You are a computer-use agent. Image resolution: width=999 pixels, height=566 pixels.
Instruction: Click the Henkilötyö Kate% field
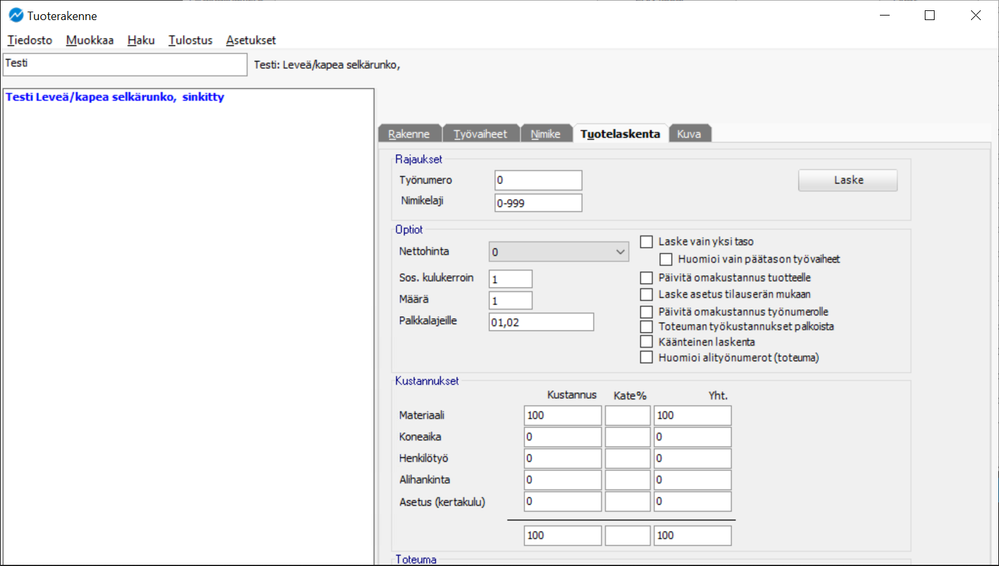click(628, 458)
